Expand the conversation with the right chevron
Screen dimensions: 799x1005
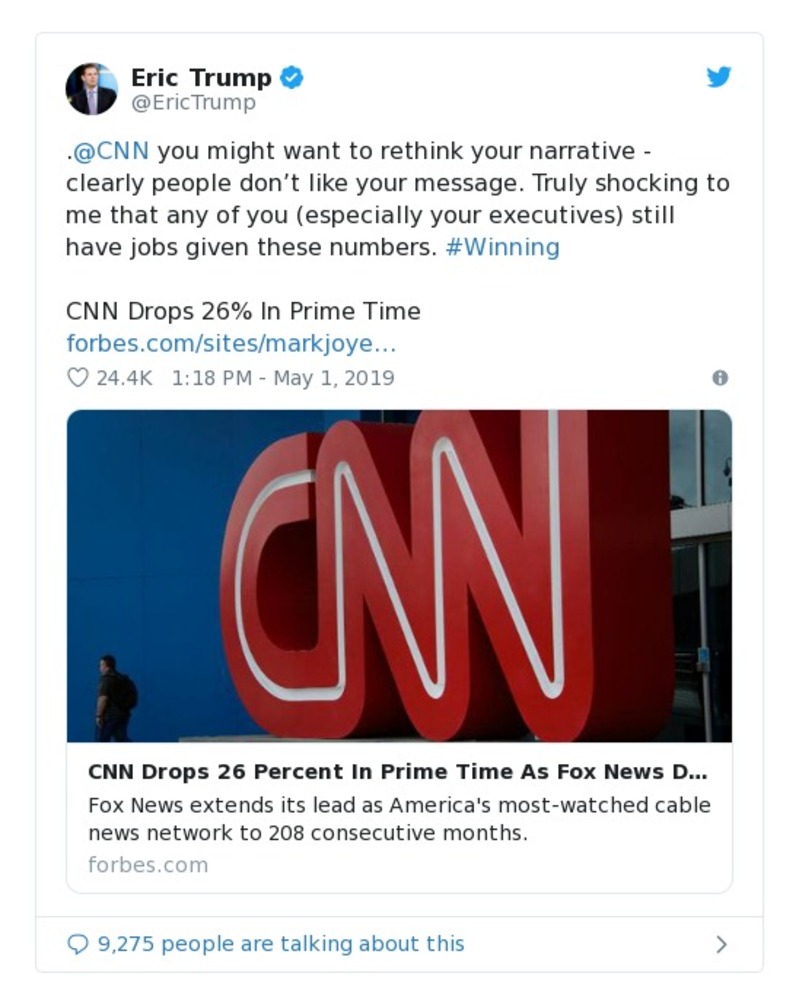721,944
